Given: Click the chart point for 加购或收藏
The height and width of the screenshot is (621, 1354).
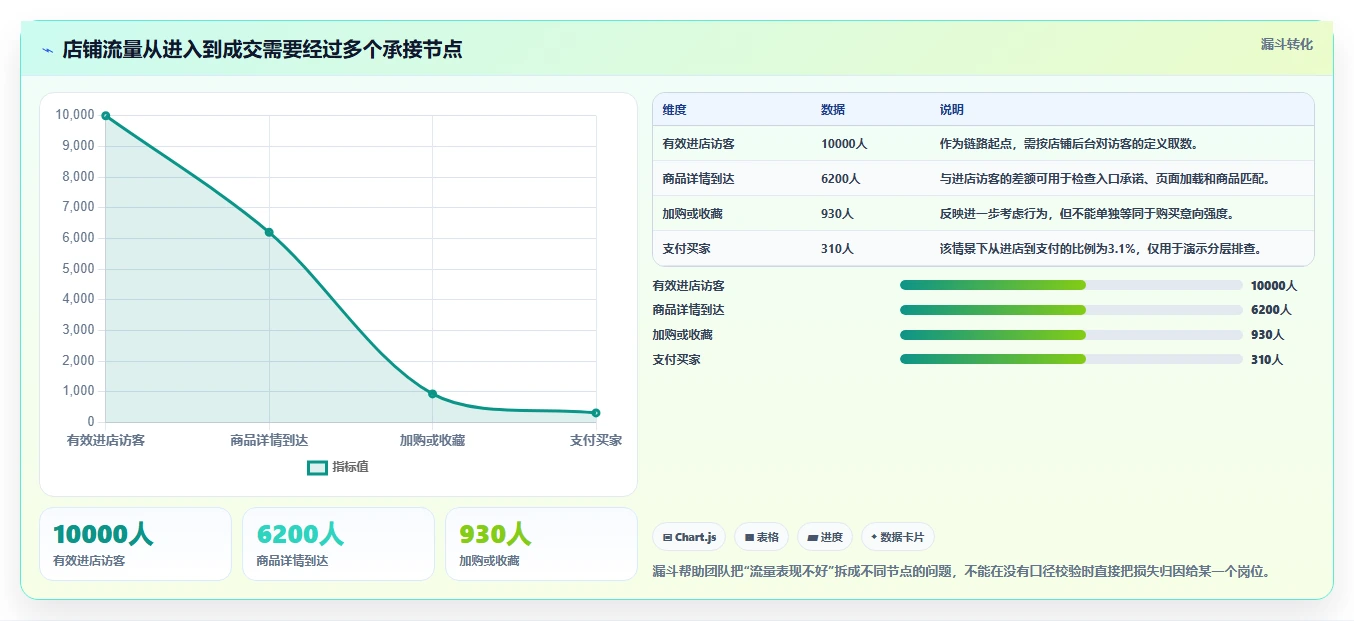Looking at the screenshot, I should click(432, 394).
